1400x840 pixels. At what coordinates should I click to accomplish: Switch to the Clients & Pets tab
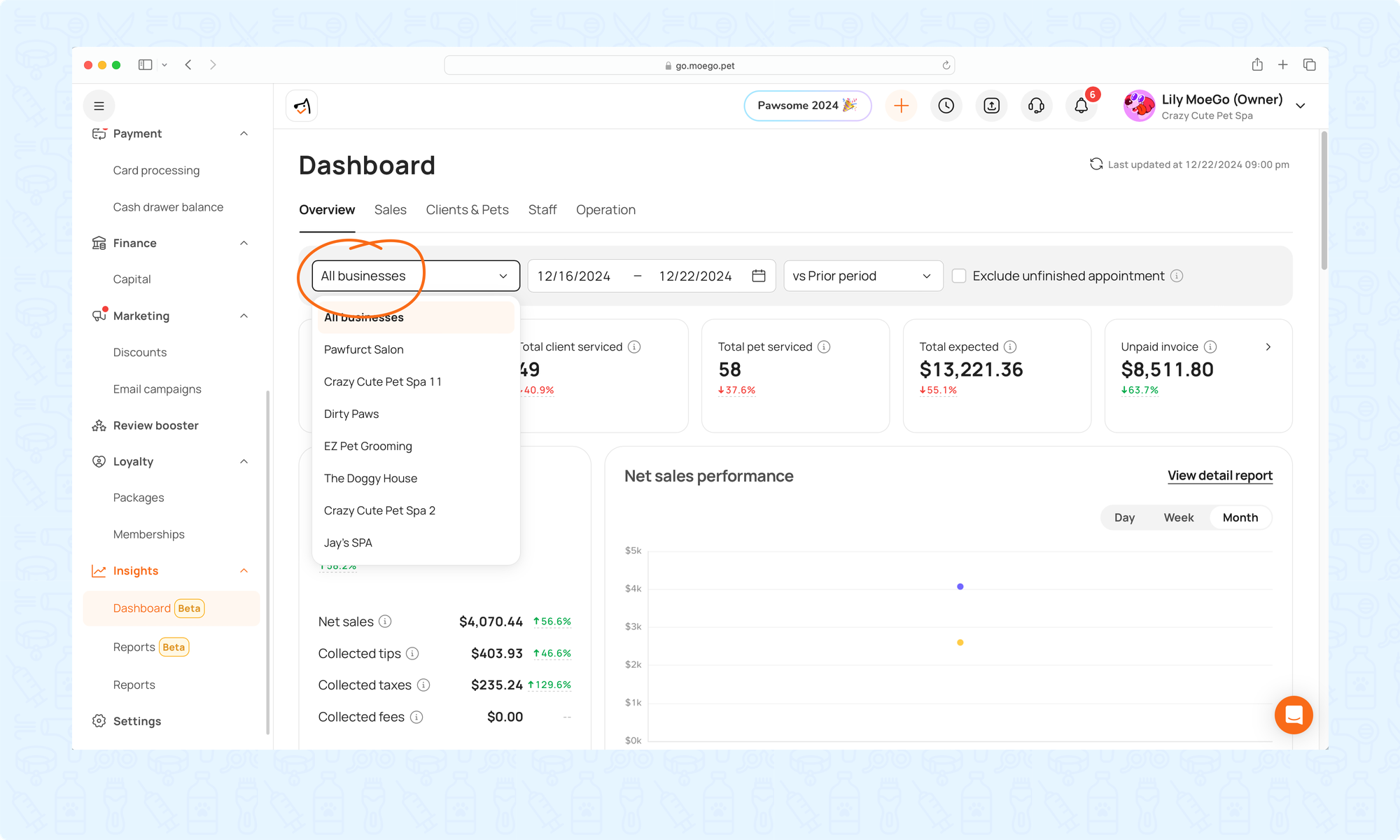pos(467,210)
